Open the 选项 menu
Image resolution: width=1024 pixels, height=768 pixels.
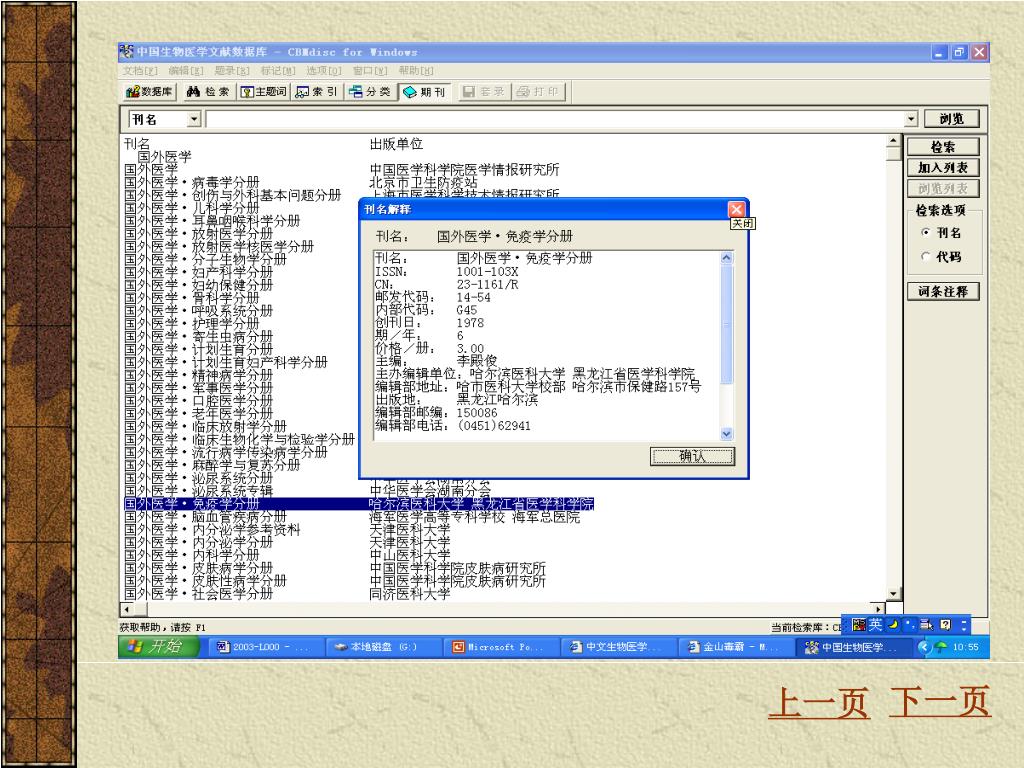click(x=324, y=71)
